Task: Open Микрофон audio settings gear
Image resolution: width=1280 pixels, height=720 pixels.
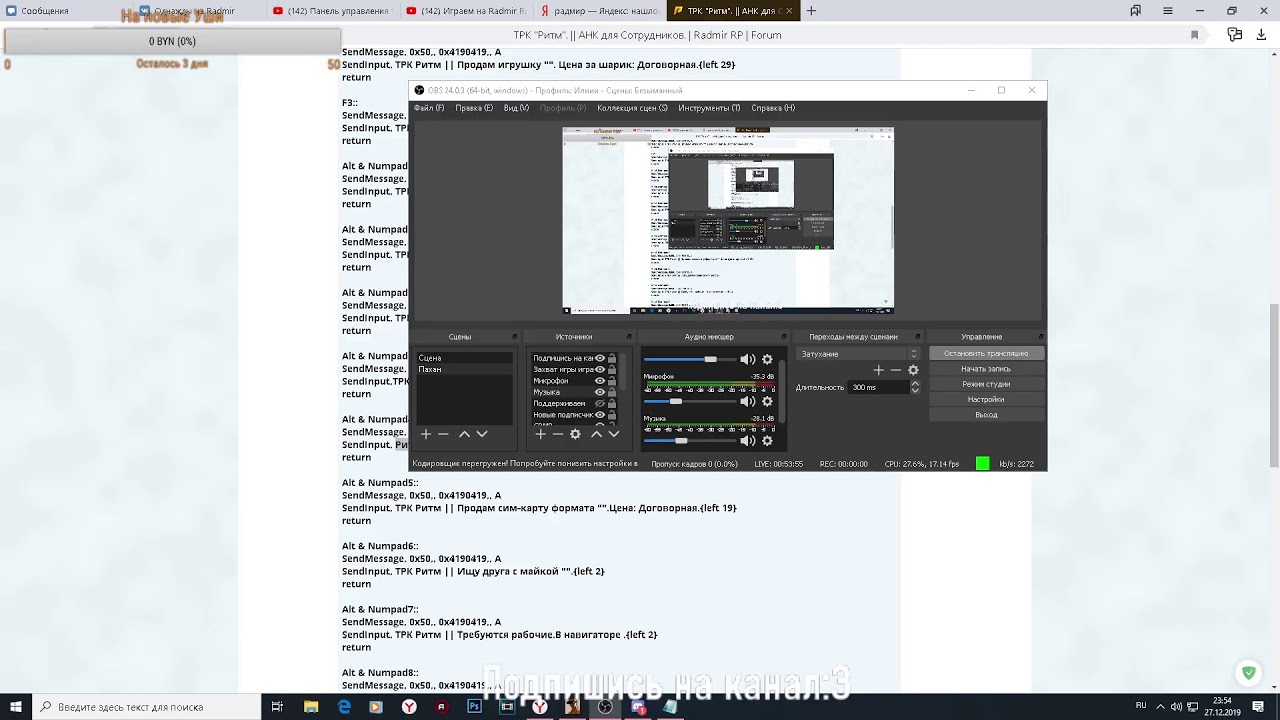Action: [x=767, y=401]
